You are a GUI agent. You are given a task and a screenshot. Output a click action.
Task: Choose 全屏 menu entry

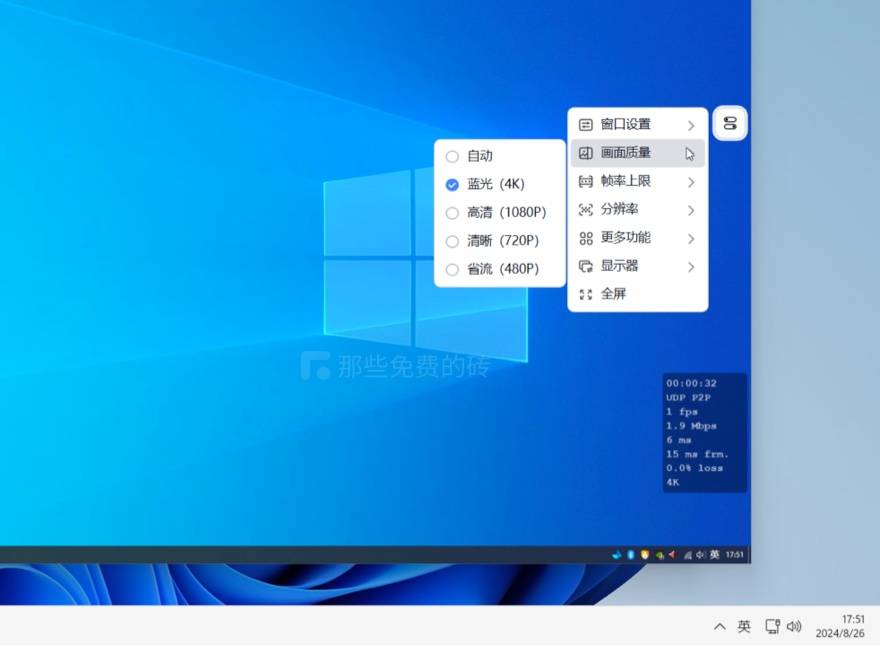638,294
